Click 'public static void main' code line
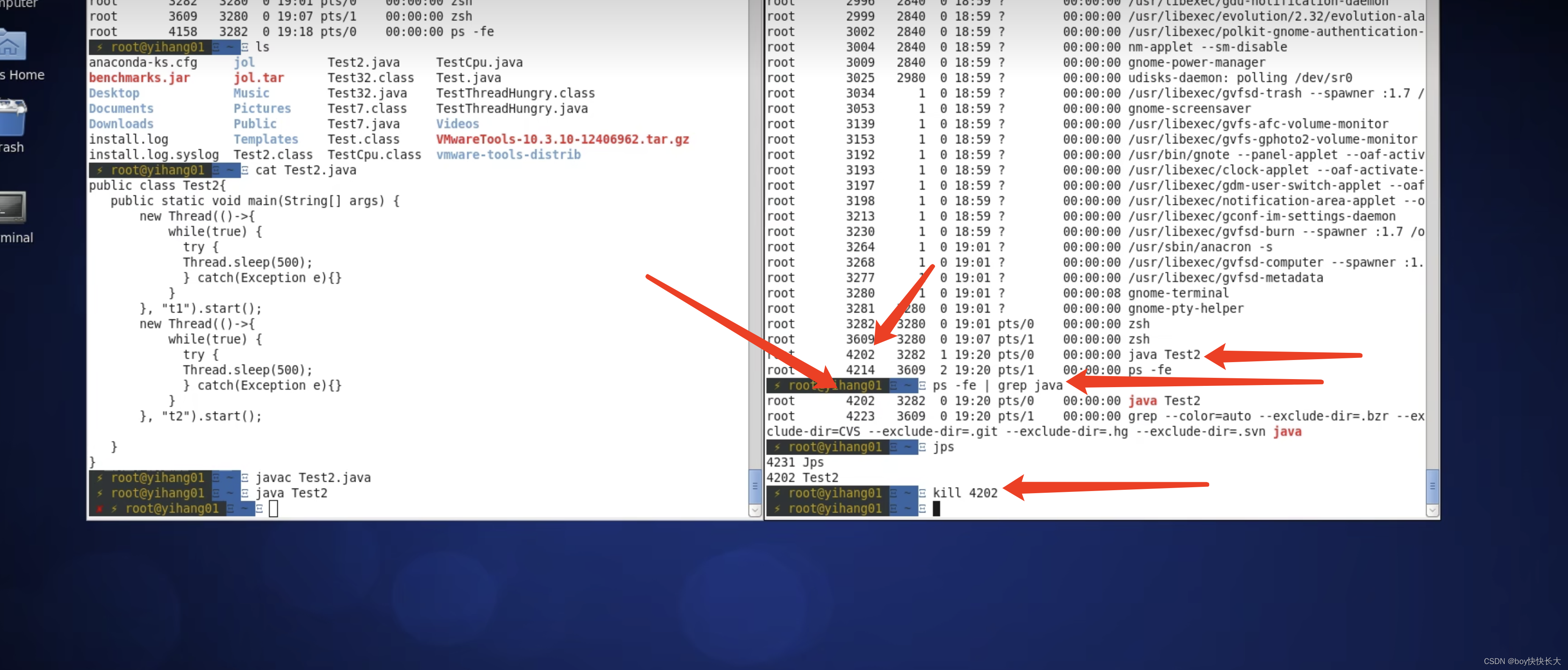This screenshot has height=670, width=1568. (255, 201)
